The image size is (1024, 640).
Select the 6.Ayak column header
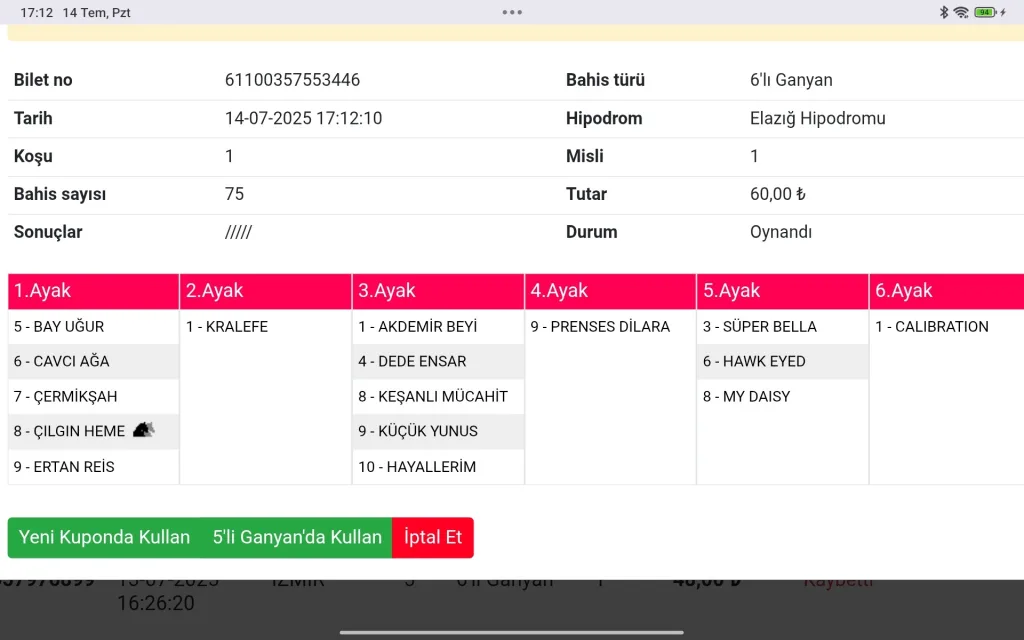pos(946,291)
